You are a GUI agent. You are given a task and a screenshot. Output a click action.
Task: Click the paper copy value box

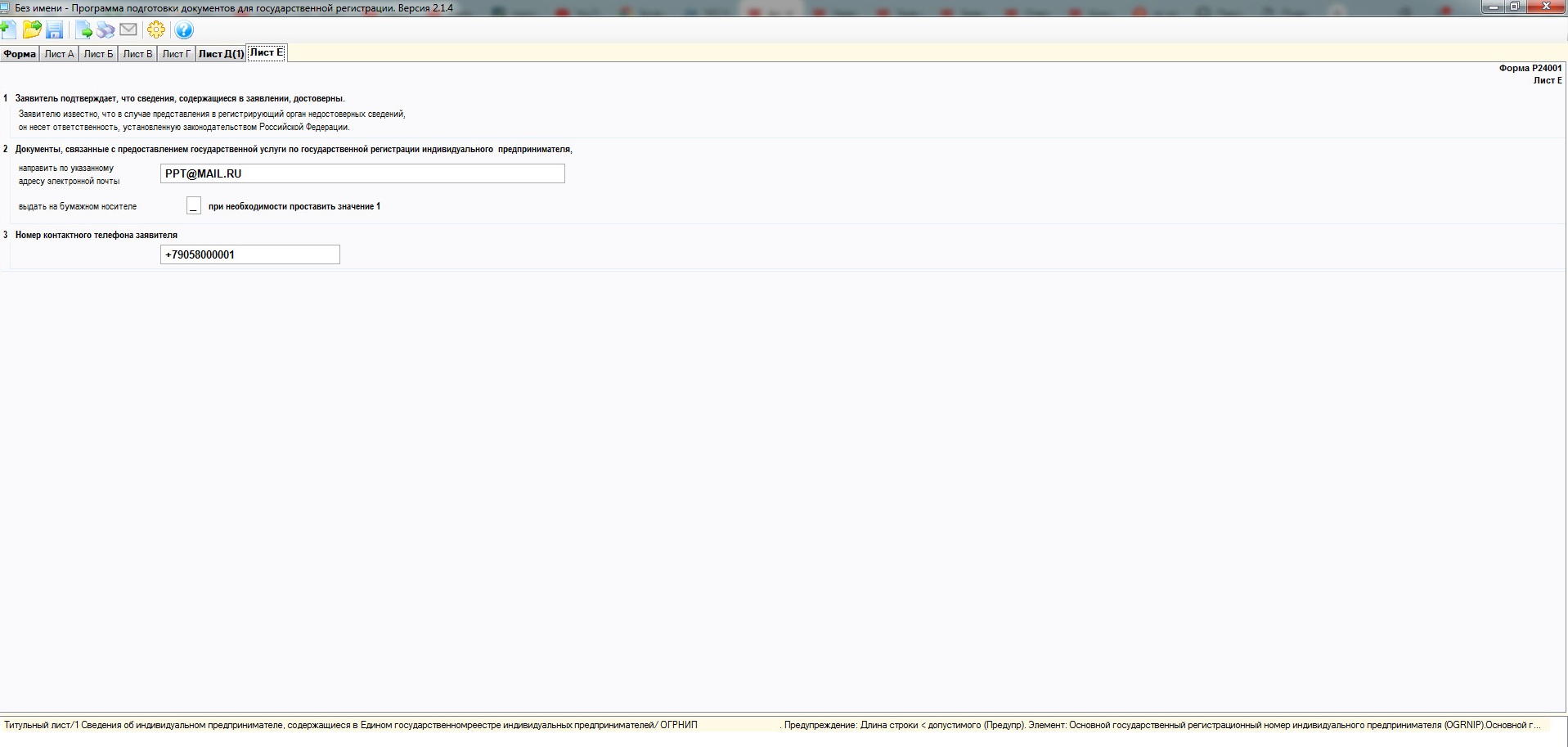[194, 205]
